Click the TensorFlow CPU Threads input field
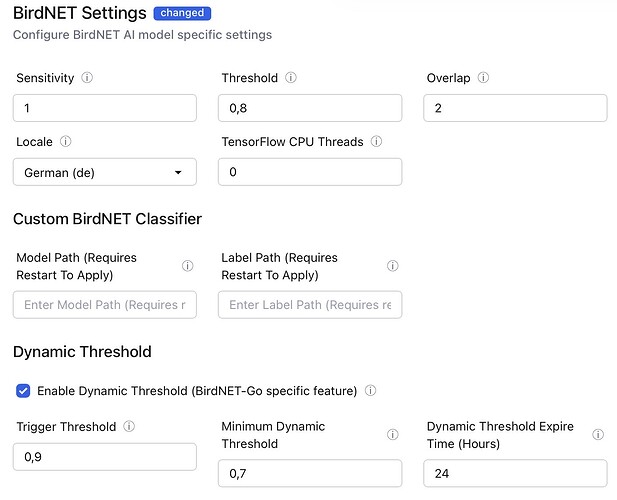The height and width of the screenshot is (500, 617). click(x=310, y=172)
